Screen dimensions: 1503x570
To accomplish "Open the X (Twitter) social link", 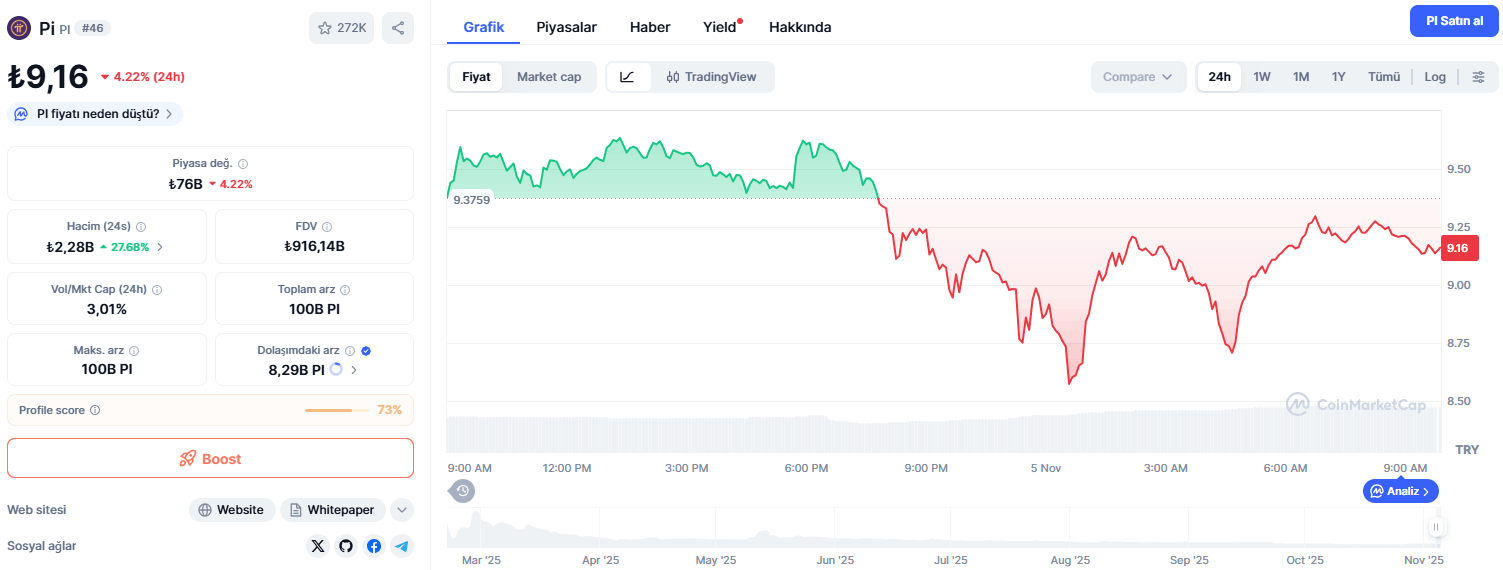I will pyautogui.click(x=318, y=546).
